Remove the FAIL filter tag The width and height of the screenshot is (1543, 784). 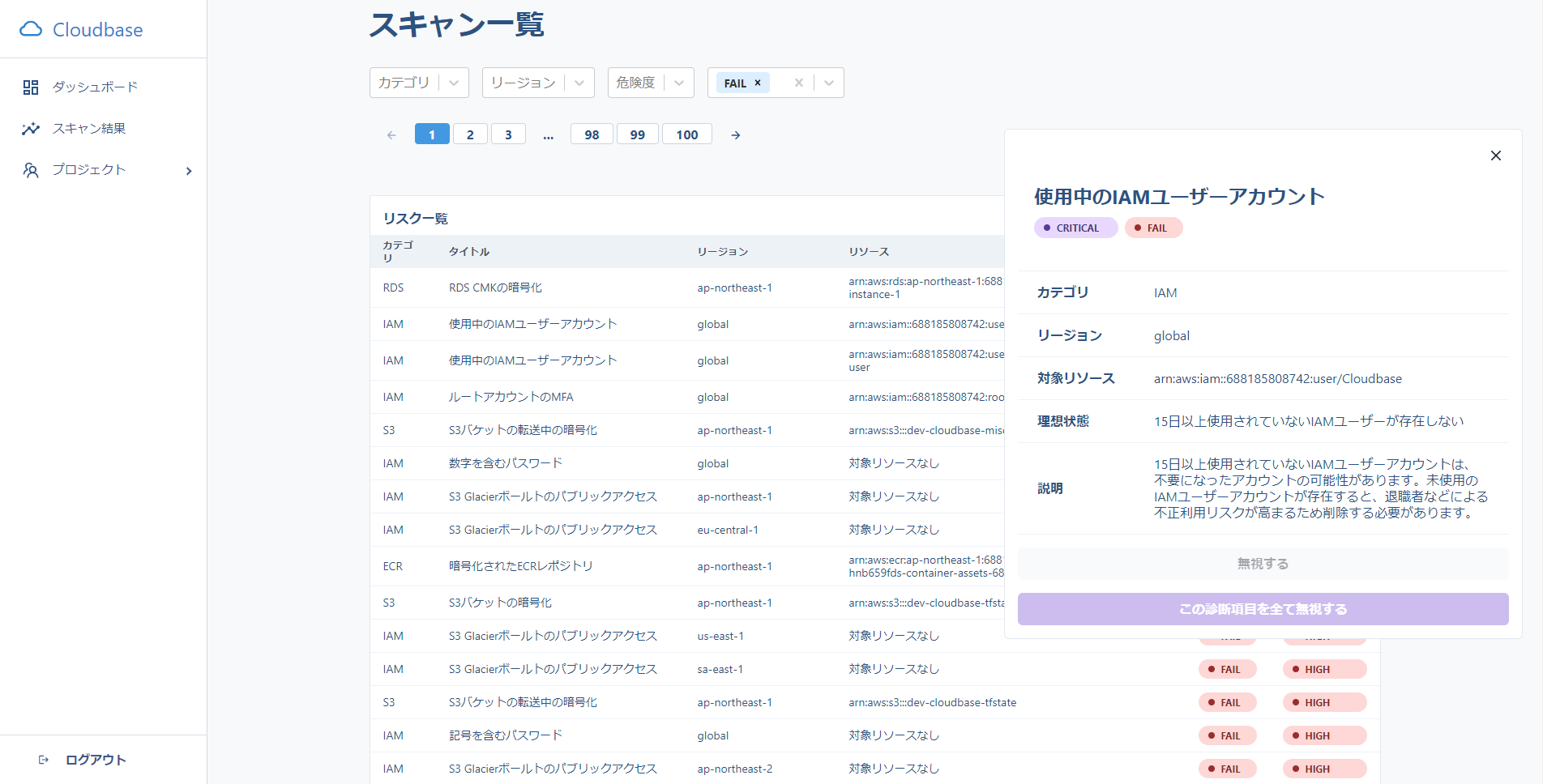tap(758, 83)
